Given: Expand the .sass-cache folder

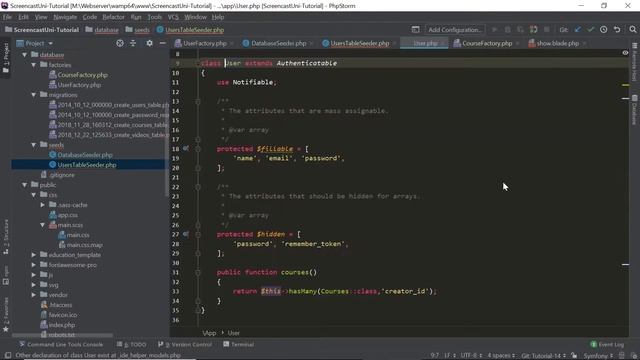Looking at the screenshot, I should [x=42, y=204].
